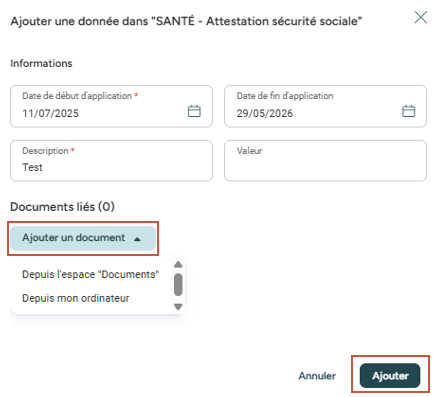441x397 pixels.
Task: Confirm with the Ajouter button
Action: 390,375
